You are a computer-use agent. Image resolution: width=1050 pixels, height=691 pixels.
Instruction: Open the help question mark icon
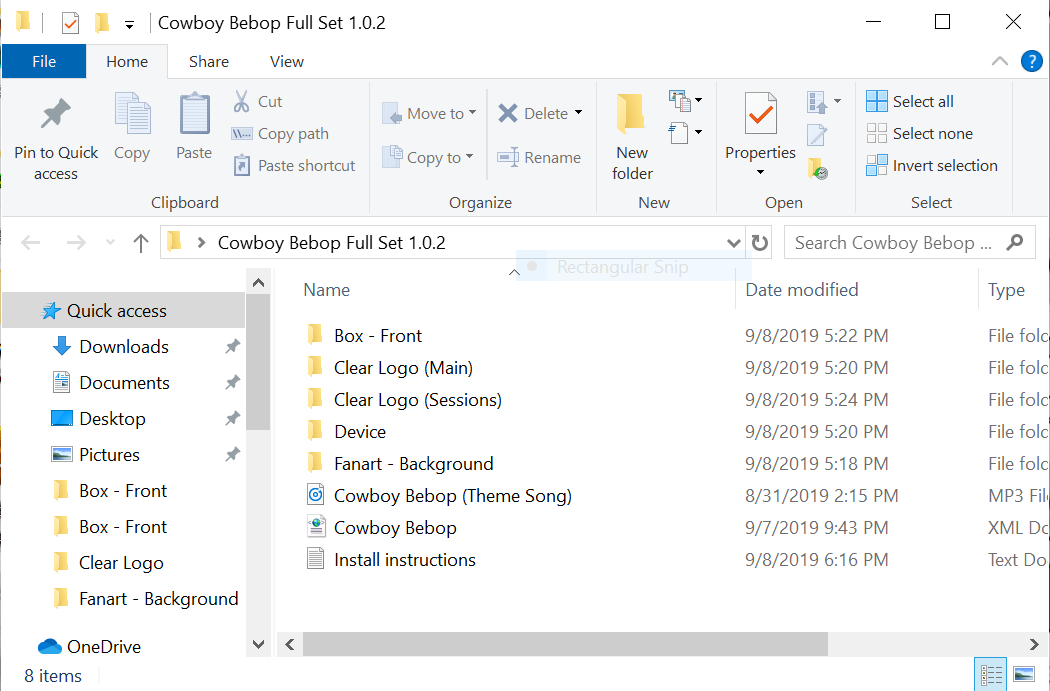pos(1031,62)
